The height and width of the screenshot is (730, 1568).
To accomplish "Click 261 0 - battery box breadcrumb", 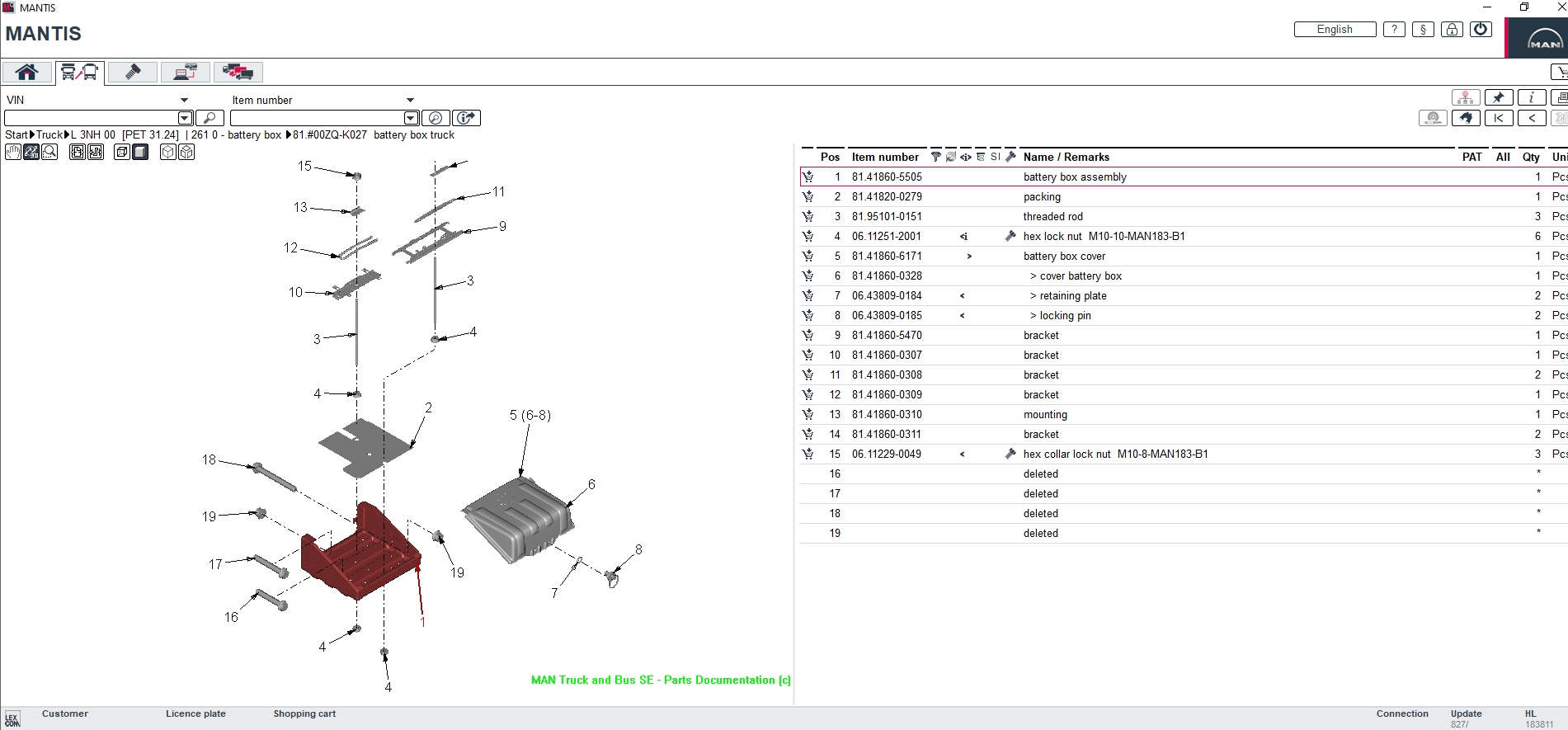I will [236, 134].
